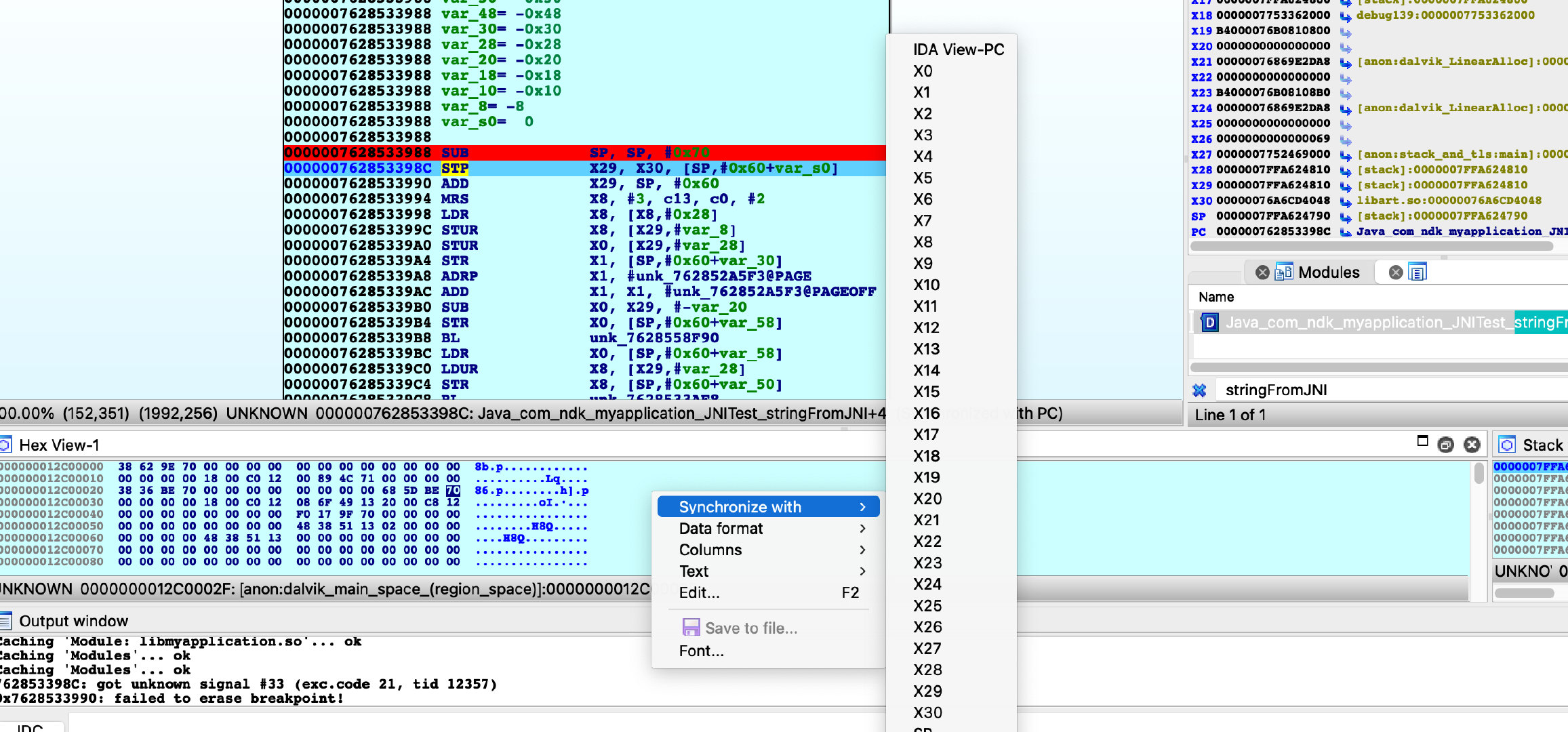The width and height of the screenshot is (1568, 732).
Task: Clear the stringFromJNI filter with blue X
Action: (1199, 390)
